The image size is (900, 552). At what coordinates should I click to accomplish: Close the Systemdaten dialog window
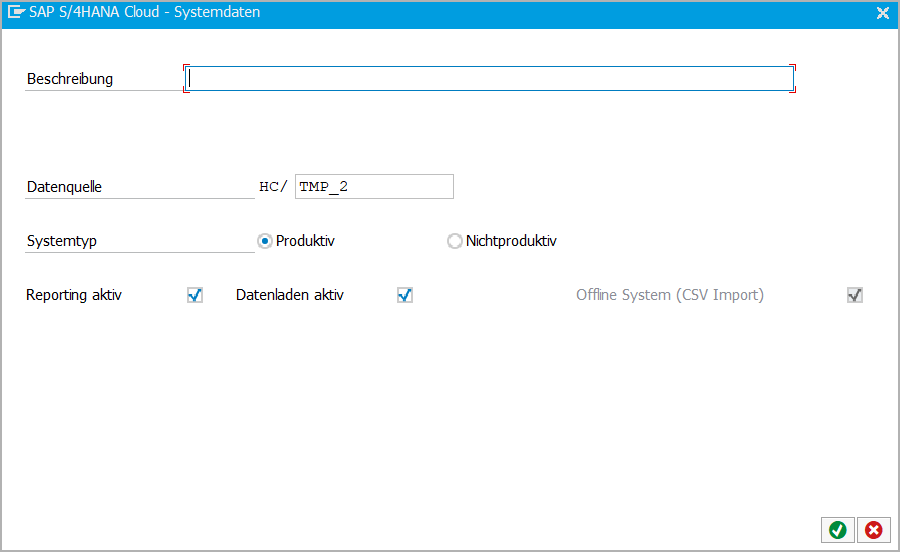click(x=883, y=13)
